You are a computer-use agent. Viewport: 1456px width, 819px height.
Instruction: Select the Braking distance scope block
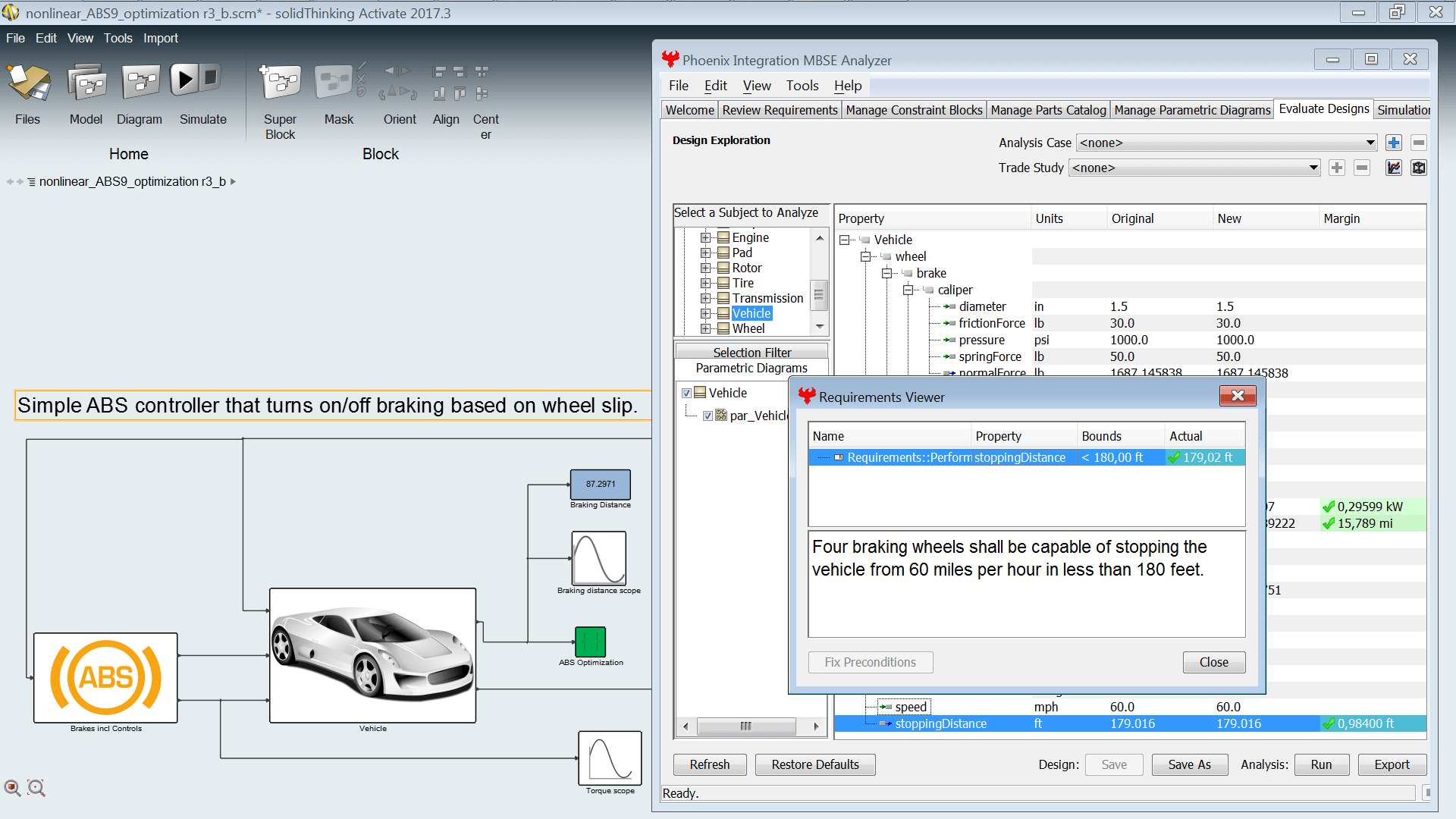(599, 558)
